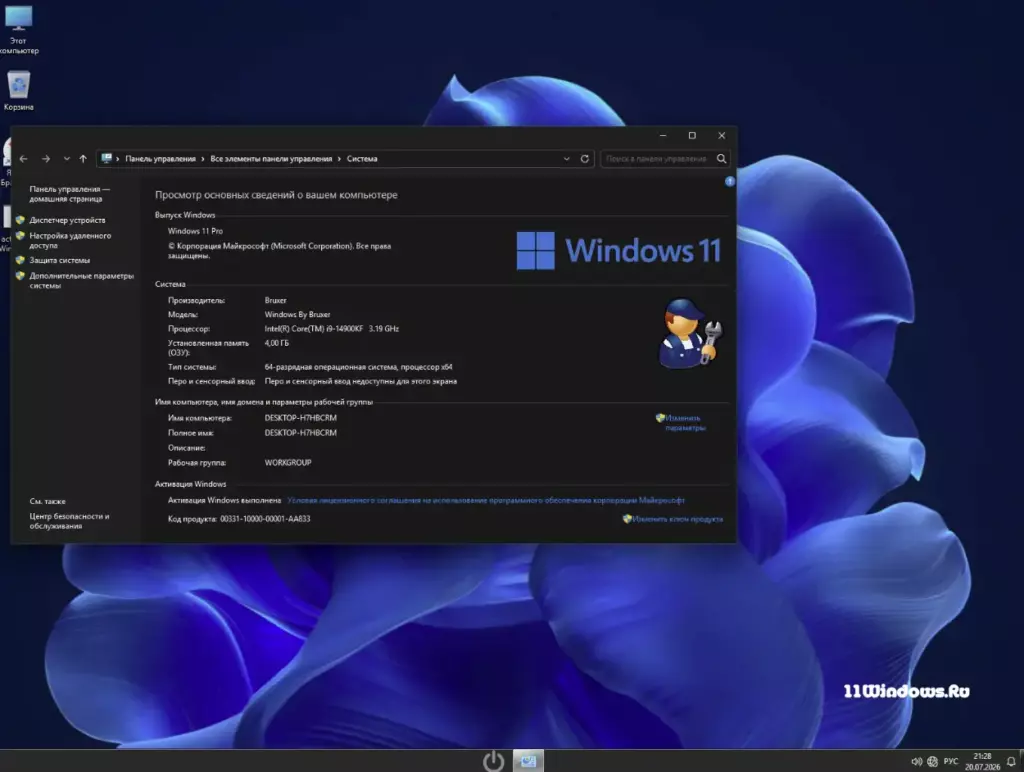Click the search magnifier icon

(x=722, y=159)
